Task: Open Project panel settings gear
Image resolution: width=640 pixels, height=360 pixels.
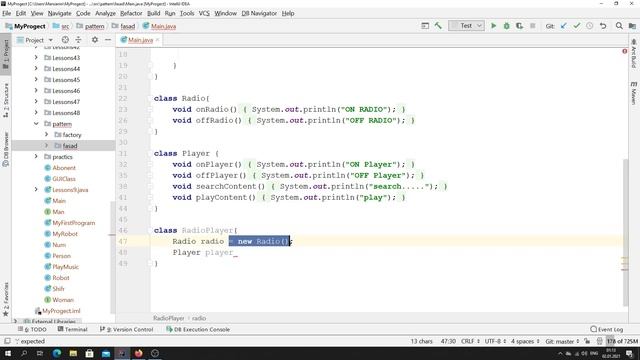Action: (95, 40)
